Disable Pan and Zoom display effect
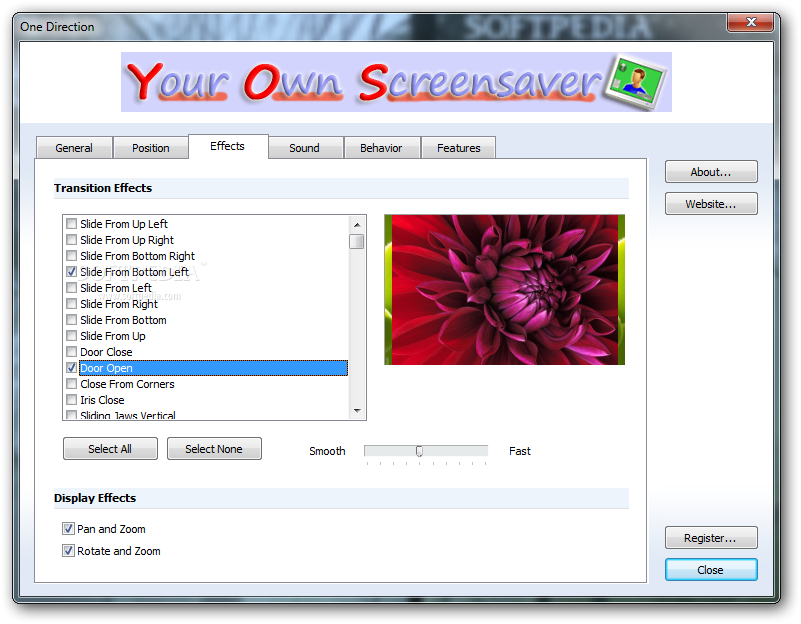801x624 pixels. 68,529
